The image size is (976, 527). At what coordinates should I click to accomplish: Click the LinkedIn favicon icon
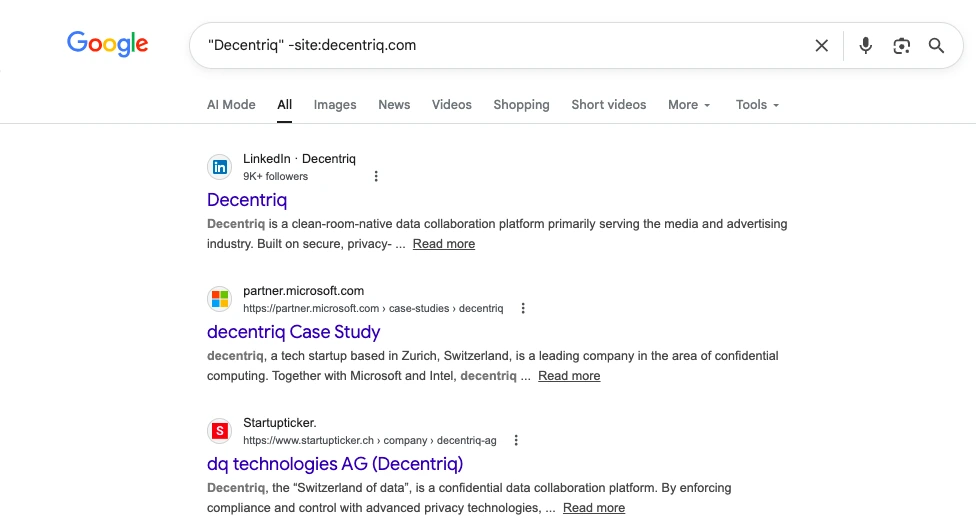pos(219,167)
